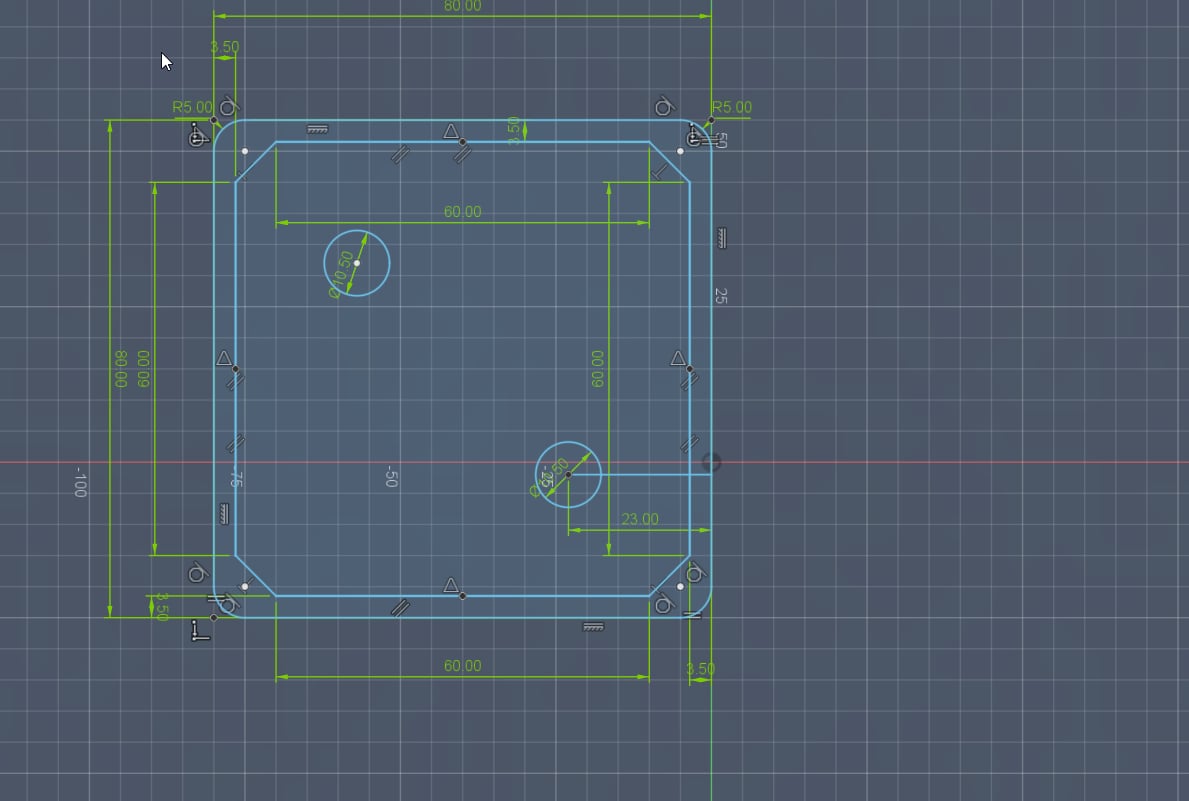Screen dimensions: 1189x801
Task: Click the -50 grid axis label
Action: click(x=391, y=476)
